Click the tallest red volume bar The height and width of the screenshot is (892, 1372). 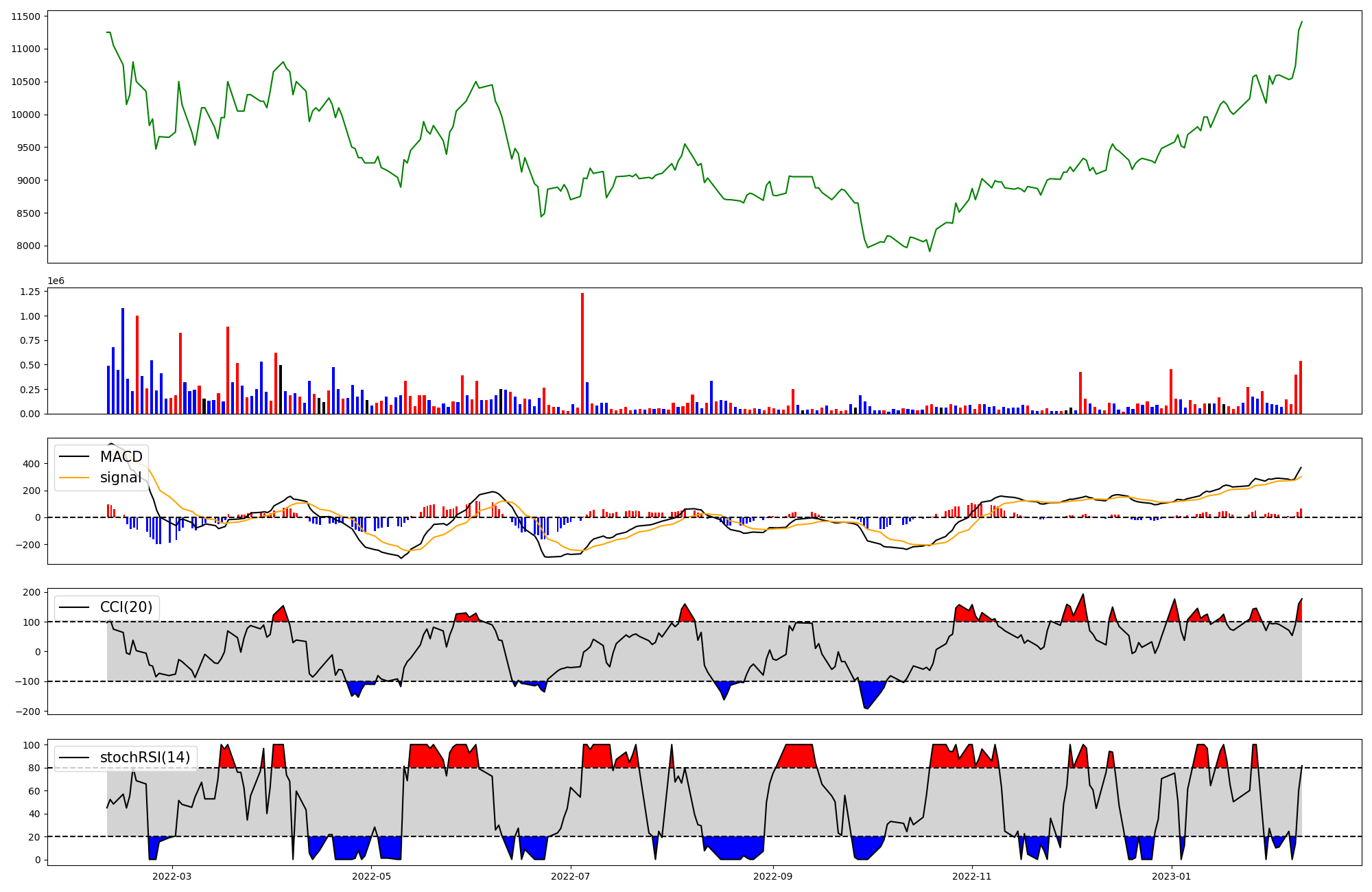pyautogui.click(x=582, y=353)
